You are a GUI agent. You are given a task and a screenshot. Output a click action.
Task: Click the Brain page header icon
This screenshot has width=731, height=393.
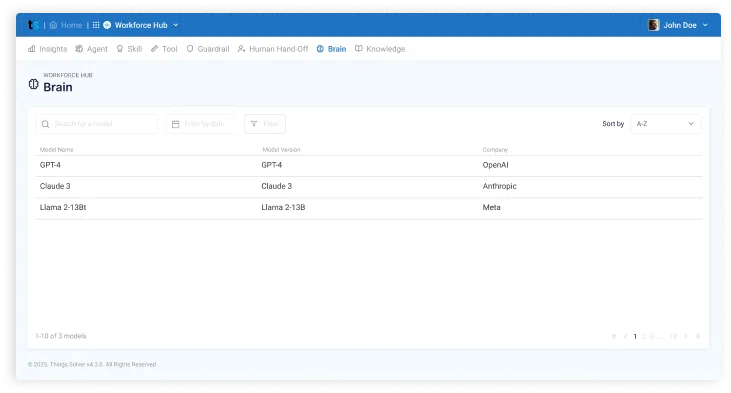[x=34, y=84]
